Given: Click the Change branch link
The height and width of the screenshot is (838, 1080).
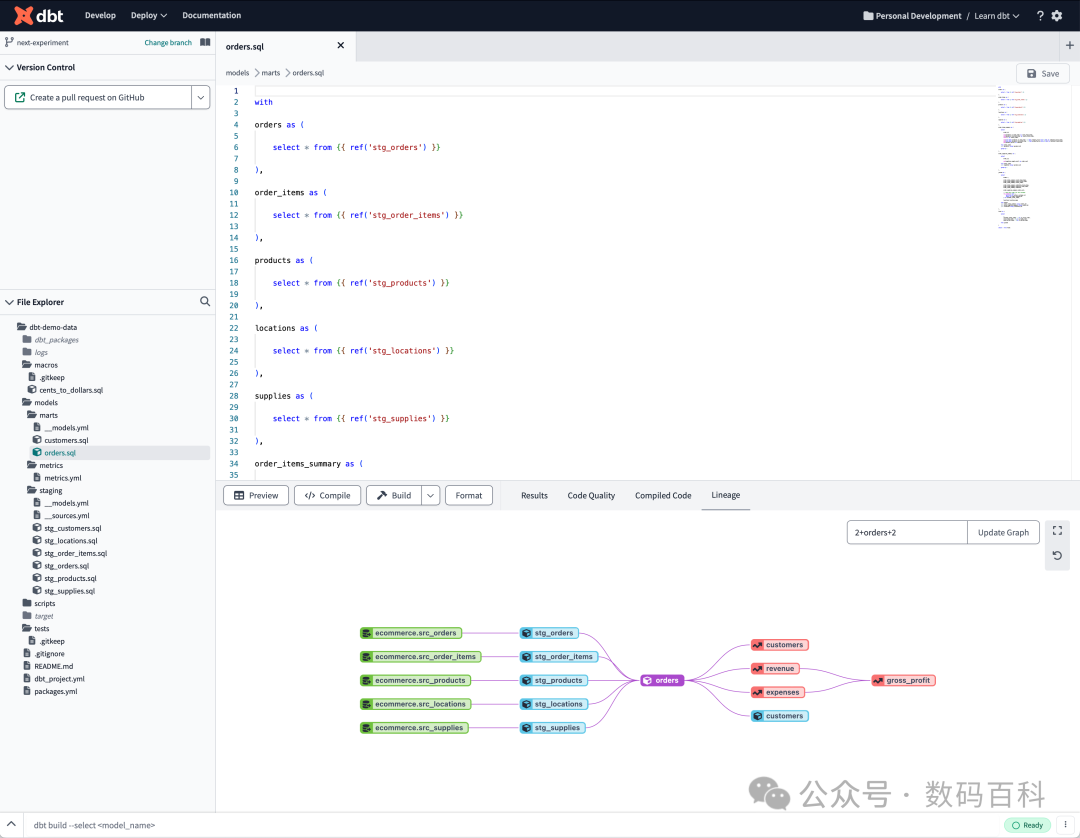Looking at the screenshot, I should 168,43.
